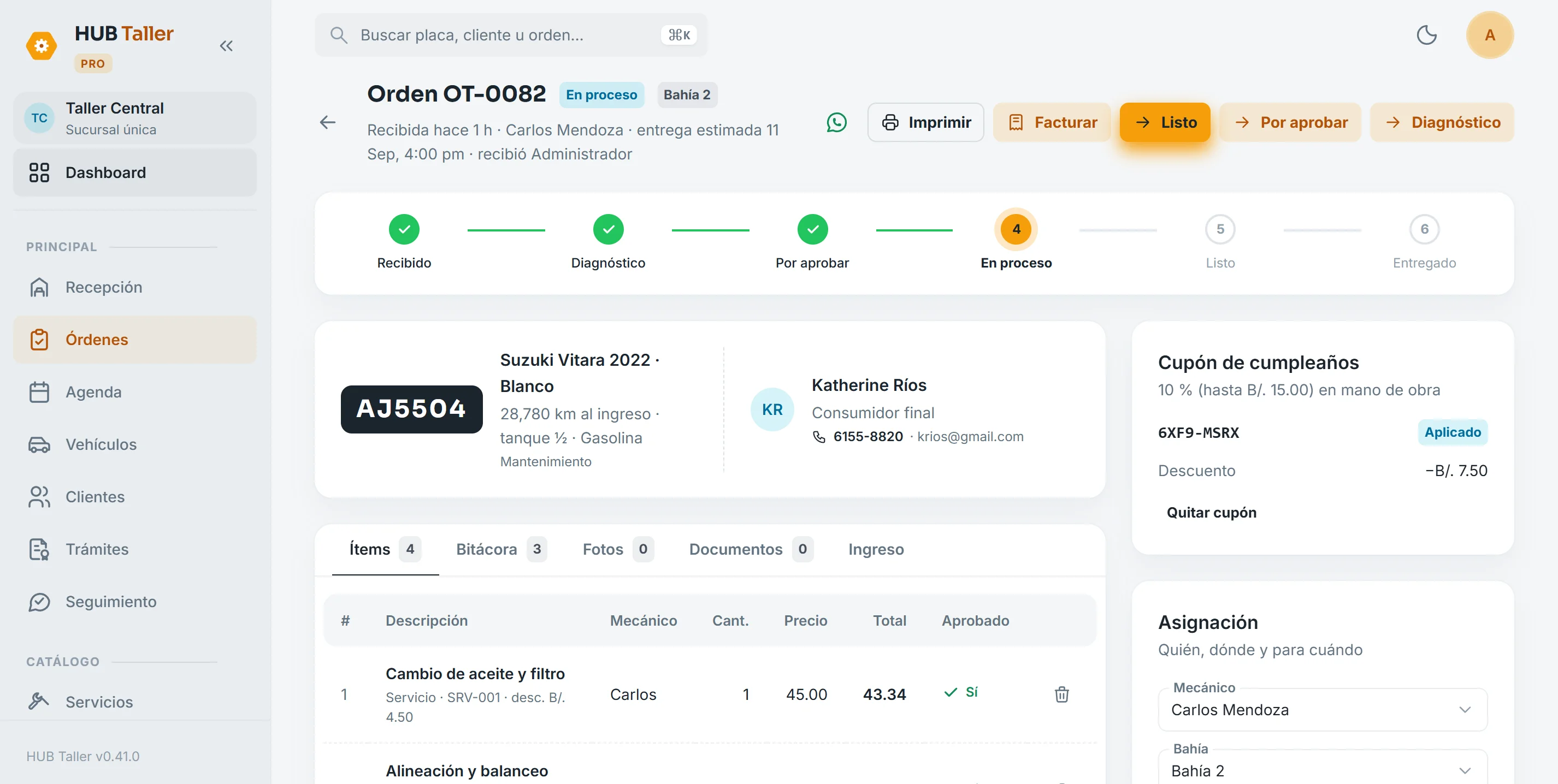Click the En proceso status badge
Screen dimensions: 1558x784
601,95
